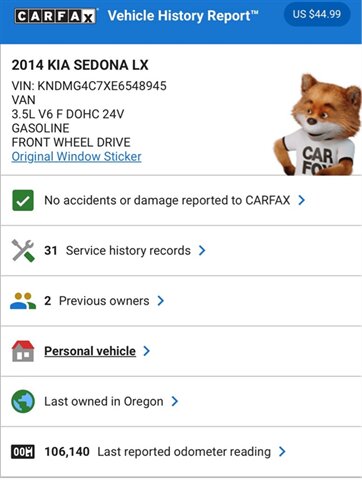Open 106,140 Last reported odometer reading
This screenshot has width=362, height=480.
pyautogui.click(x=181, y=452)
